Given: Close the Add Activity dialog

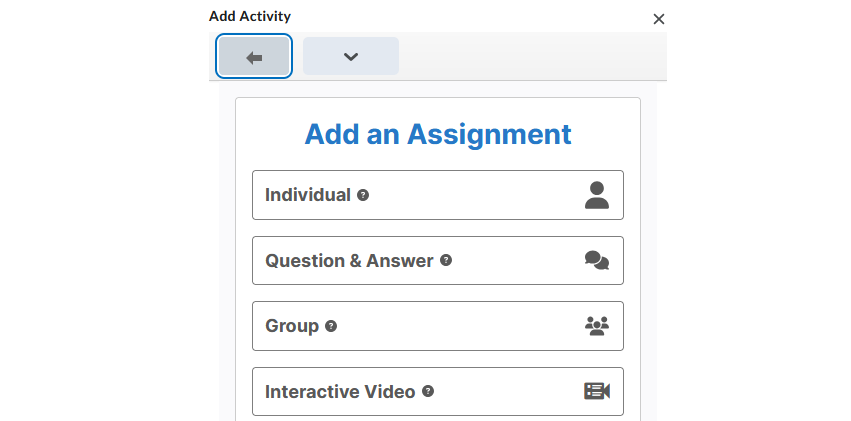Looking at the screenshot, I should pyautogui.click(x=658, y=19).
